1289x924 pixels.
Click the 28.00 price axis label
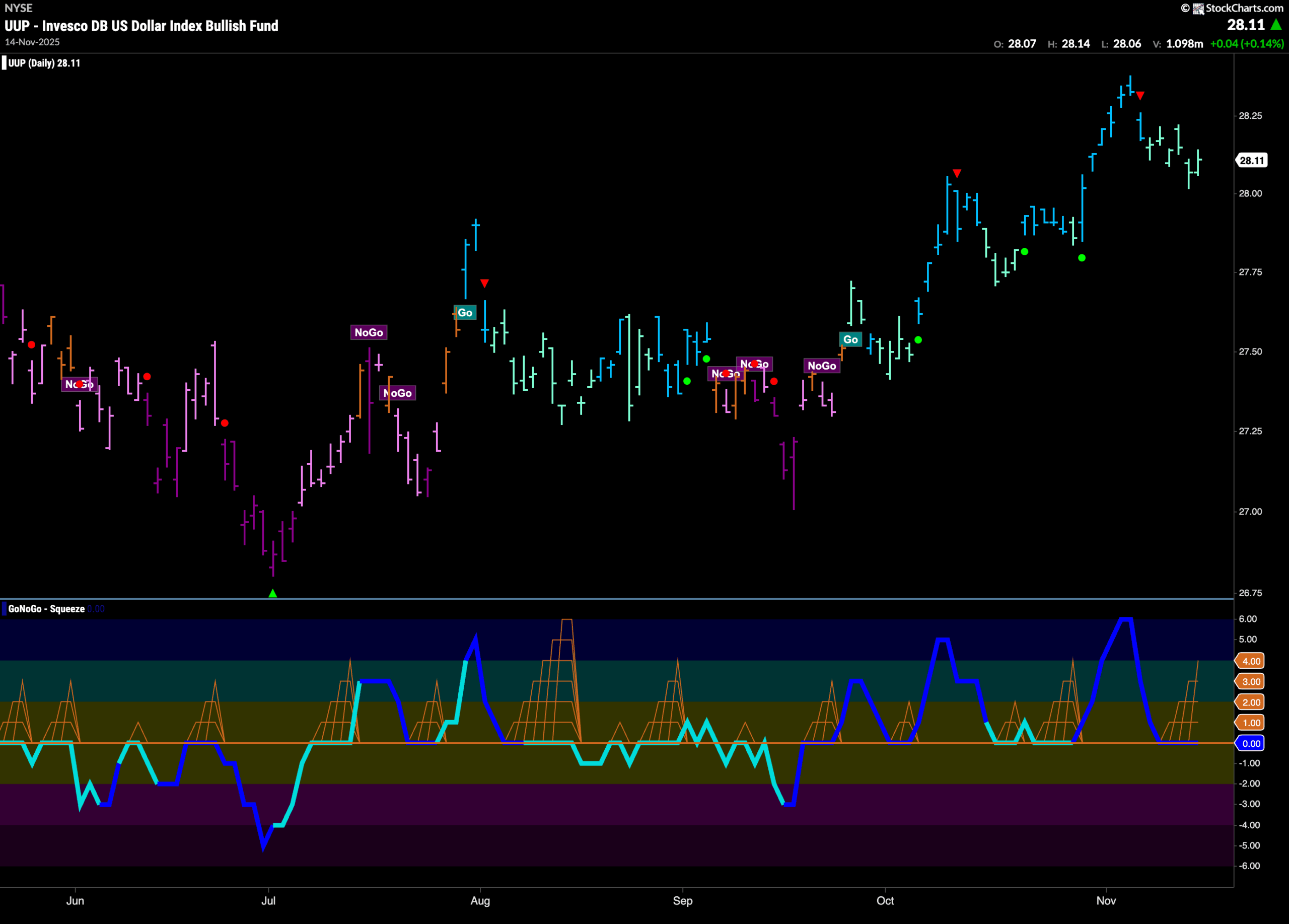tap(1250, 194)
